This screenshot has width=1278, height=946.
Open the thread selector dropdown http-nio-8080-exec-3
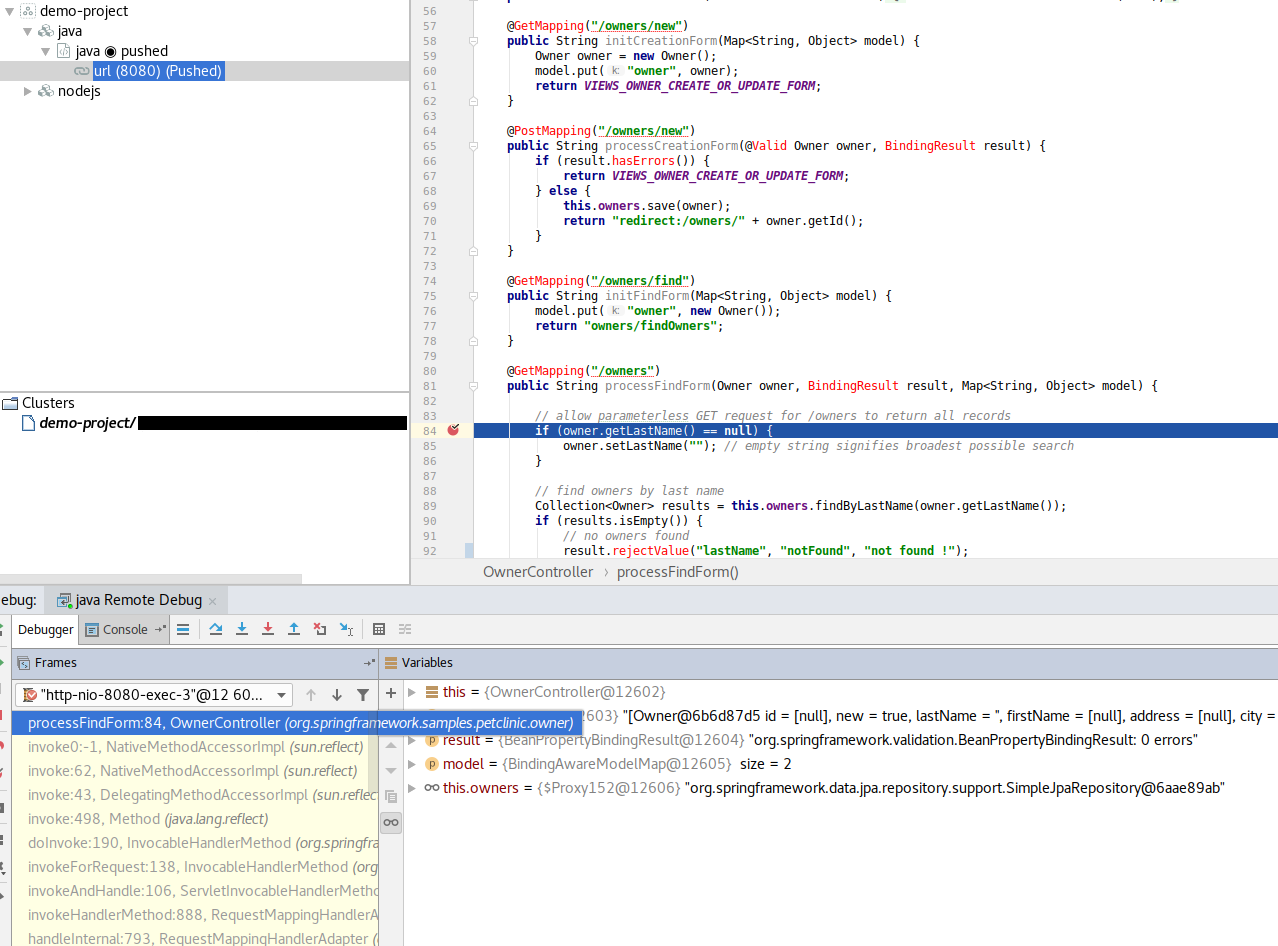click(x=155, y=695)
